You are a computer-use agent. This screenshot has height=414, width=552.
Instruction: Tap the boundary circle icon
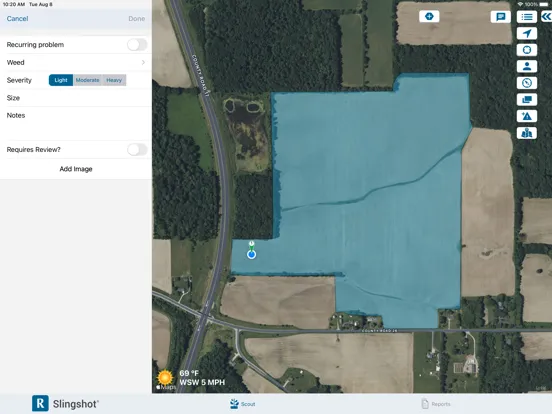527,50
